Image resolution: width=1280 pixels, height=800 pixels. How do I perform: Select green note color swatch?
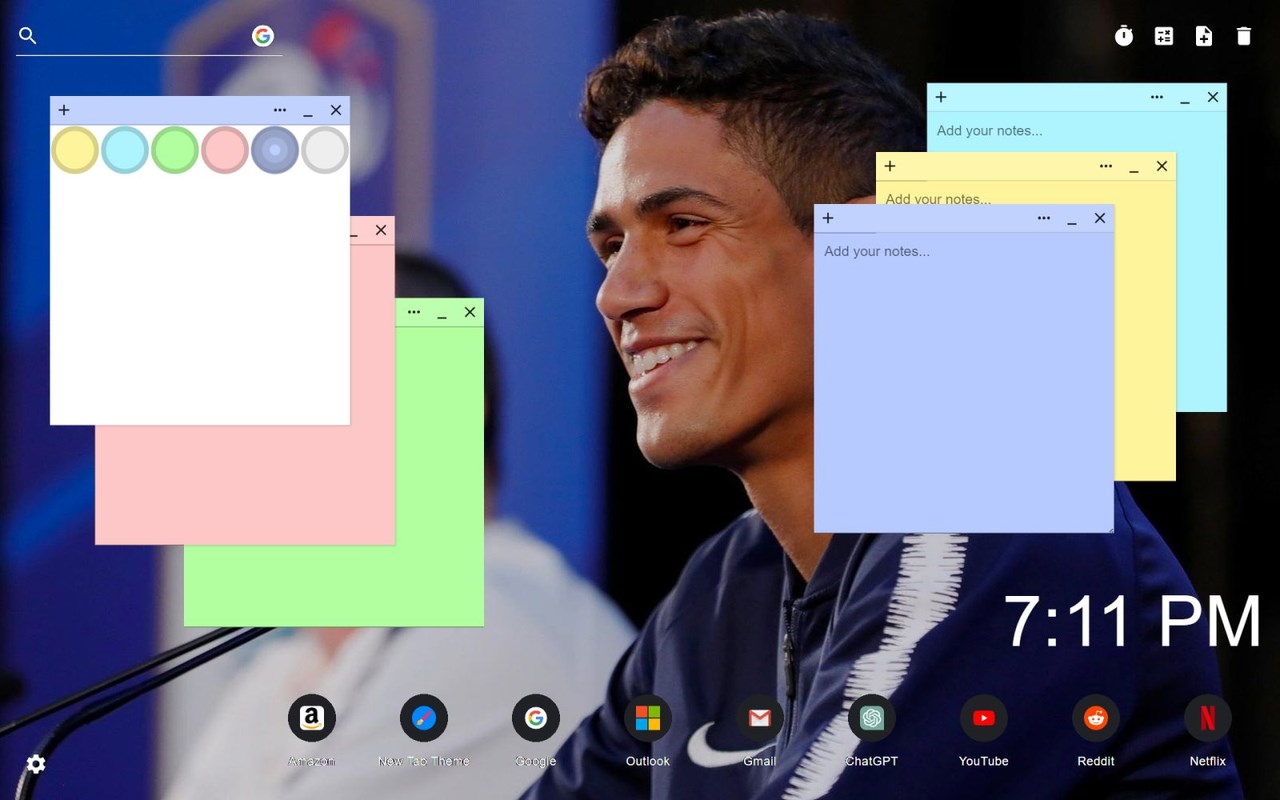pyautogui.click(x=175, y=150)
